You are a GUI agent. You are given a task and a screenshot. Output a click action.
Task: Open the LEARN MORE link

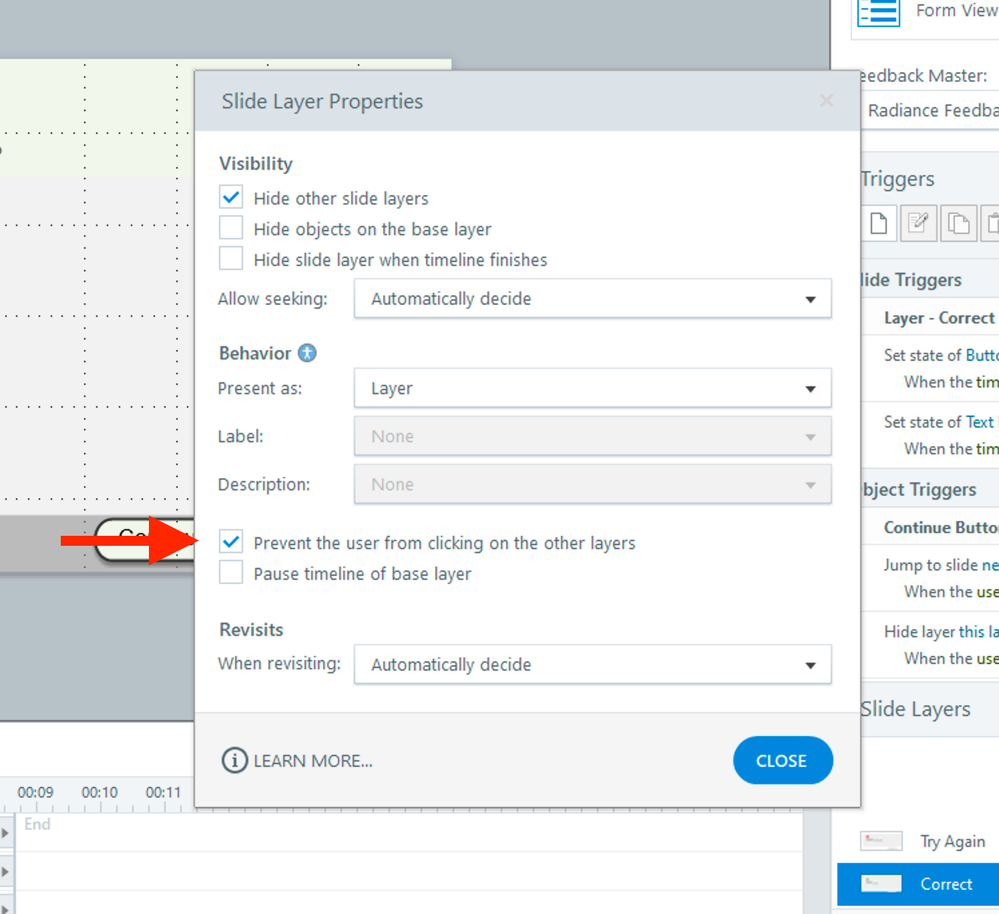tap(313, 760)
